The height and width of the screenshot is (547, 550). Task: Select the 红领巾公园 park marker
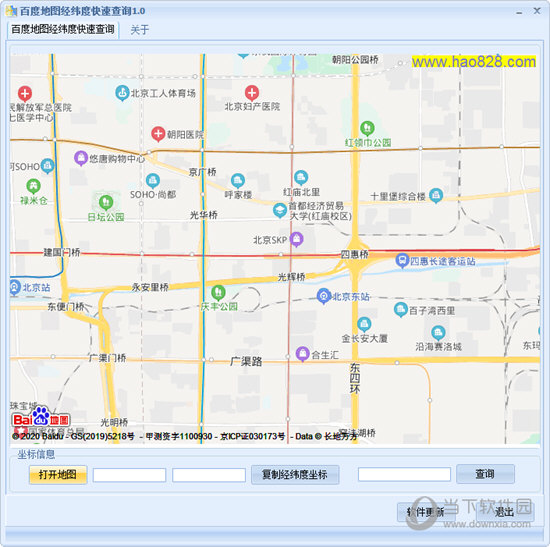click(367, 129)
